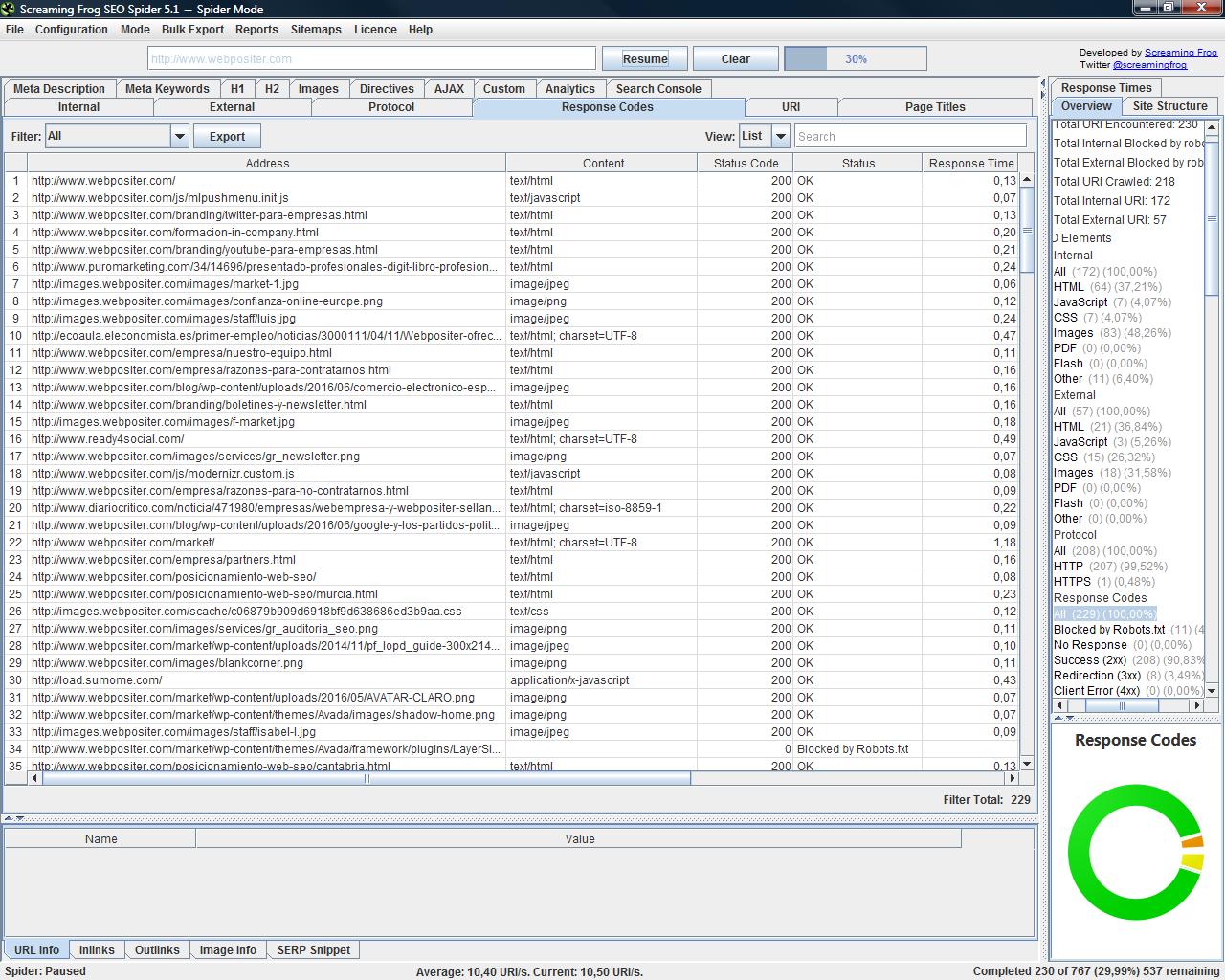
Task: Open the Configuration menu
Action: click(72, 30)
